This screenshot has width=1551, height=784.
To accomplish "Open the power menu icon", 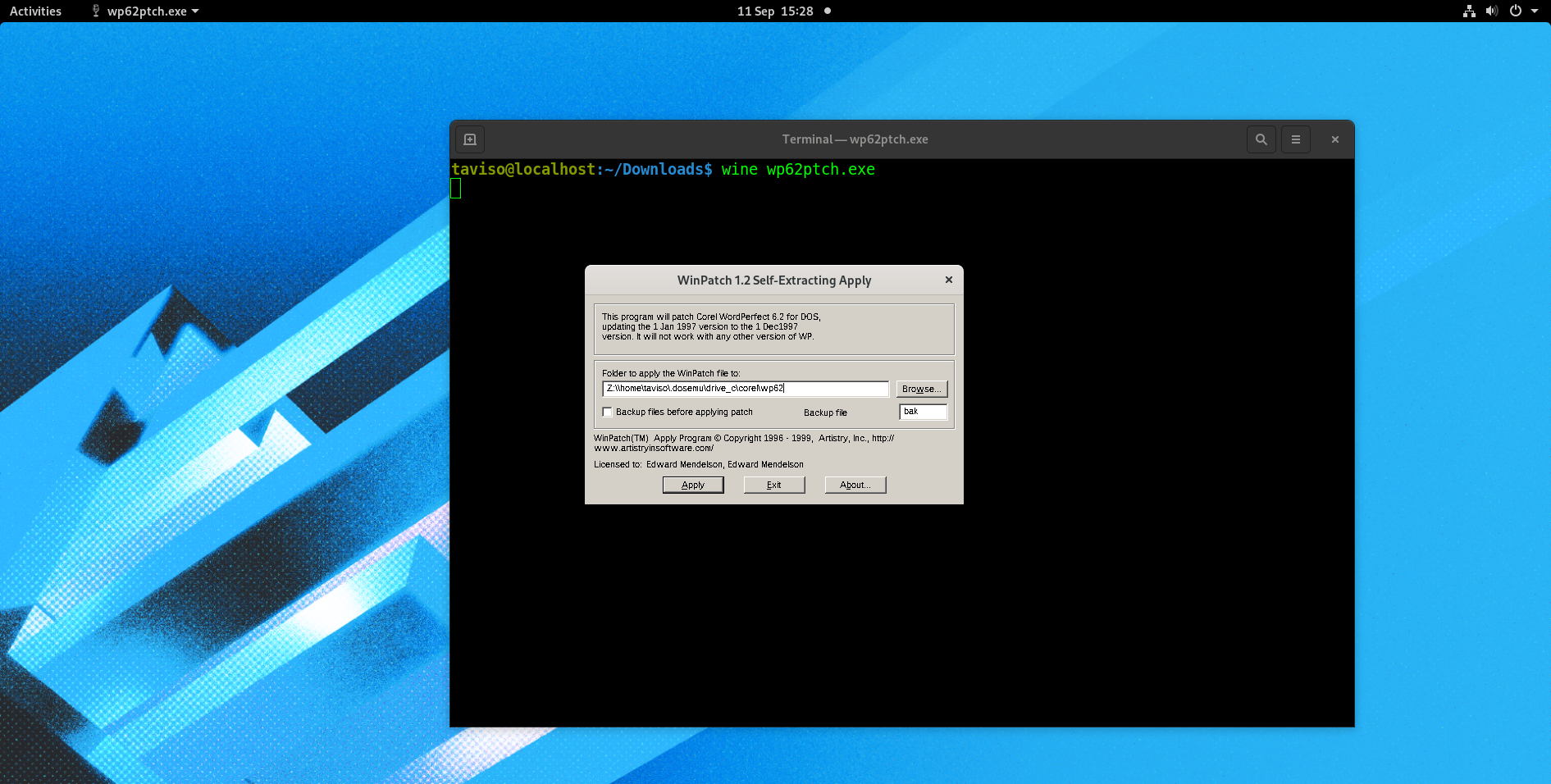I will click(x=1516, y=11).
